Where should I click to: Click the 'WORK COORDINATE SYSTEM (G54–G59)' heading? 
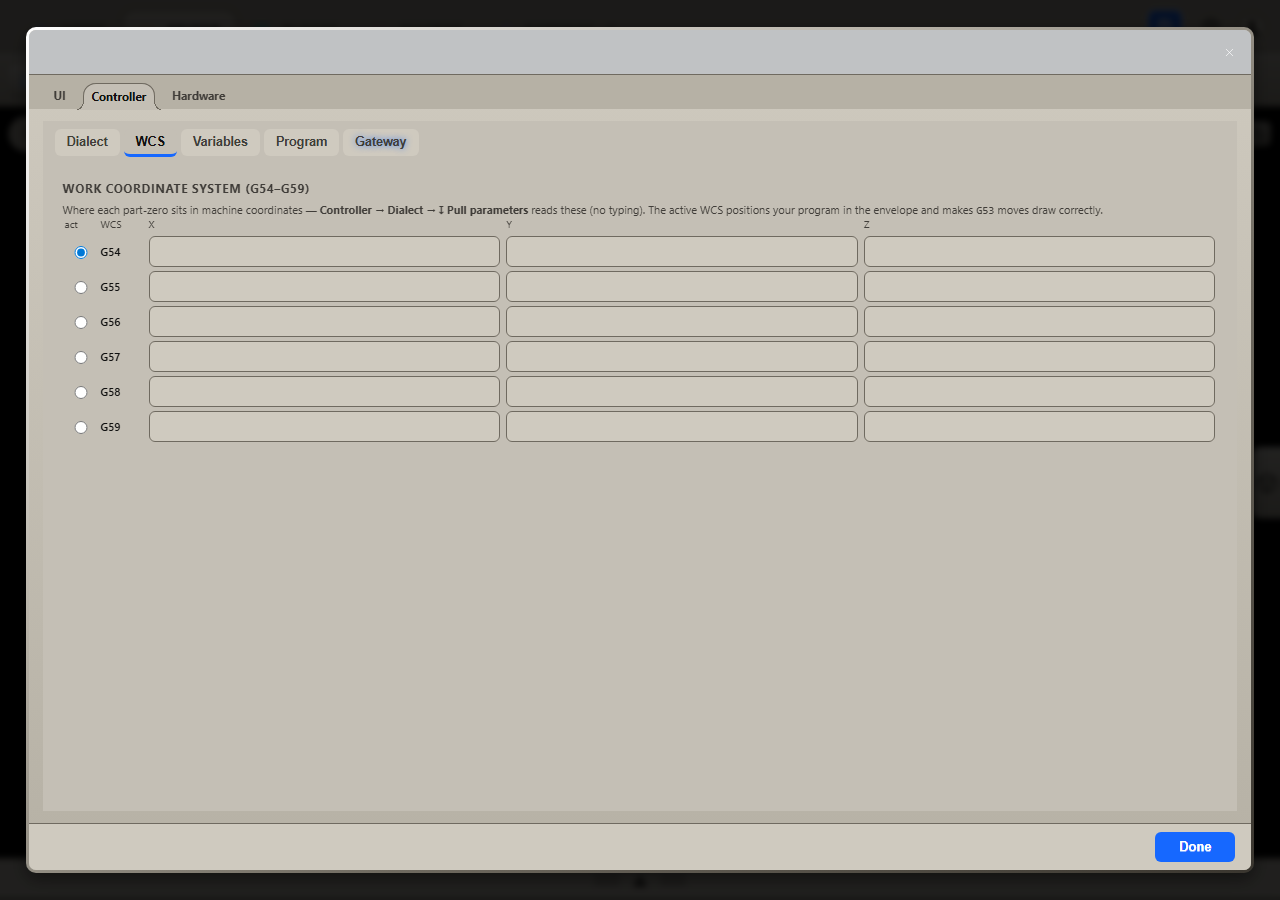(186, 189)
